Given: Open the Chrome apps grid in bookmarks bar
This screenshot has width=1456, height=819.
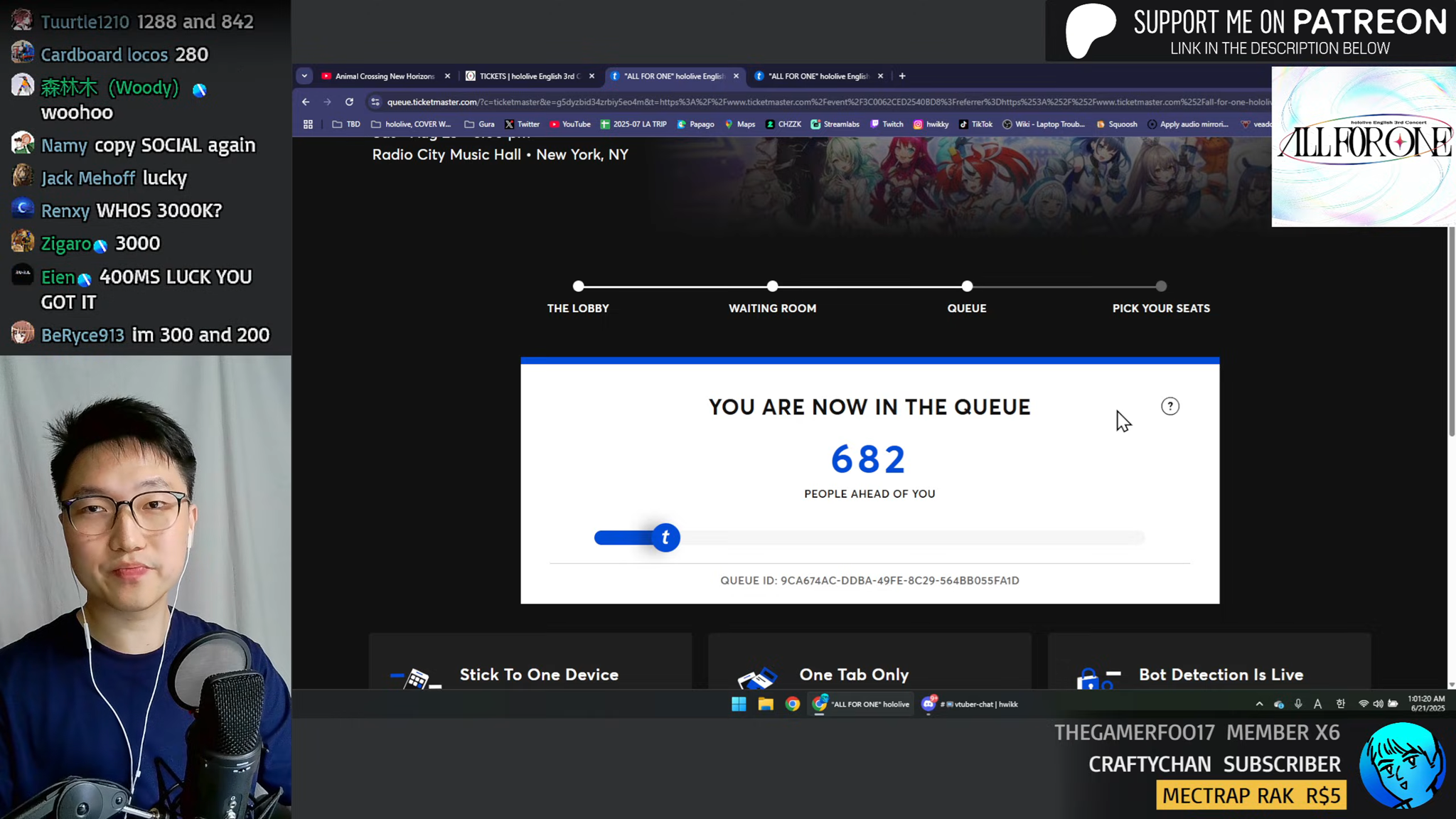Looking at the screenshot, I should (308, 124).
